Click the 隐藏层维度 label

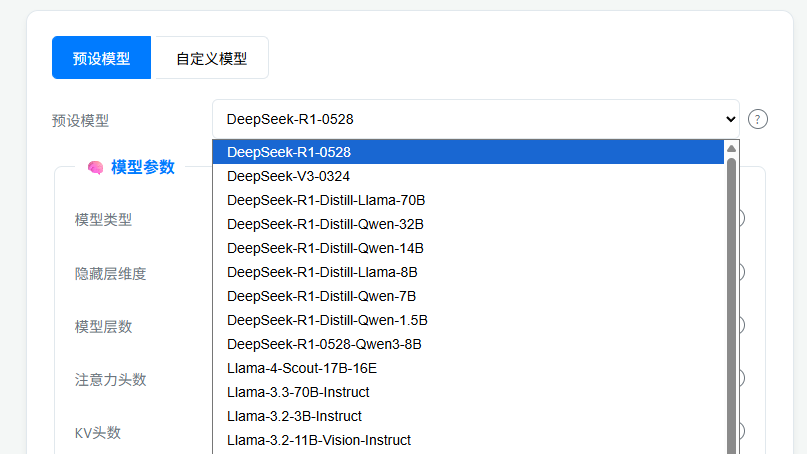tap(111, 273)
